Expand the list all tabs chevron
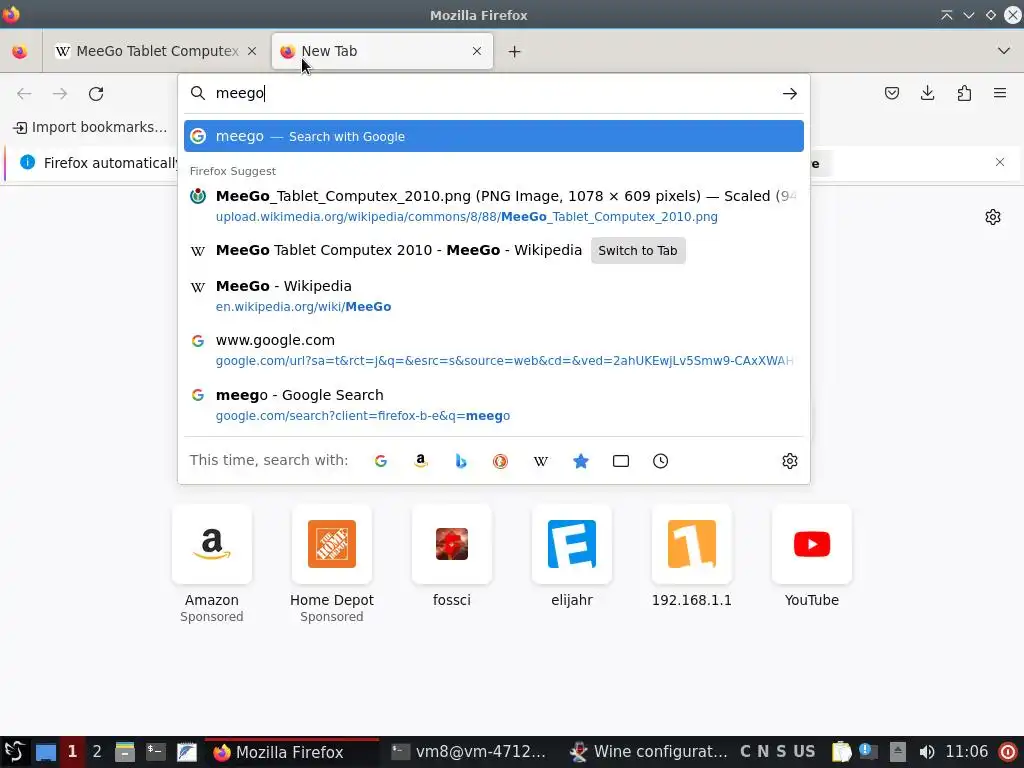 point(1004,51)
